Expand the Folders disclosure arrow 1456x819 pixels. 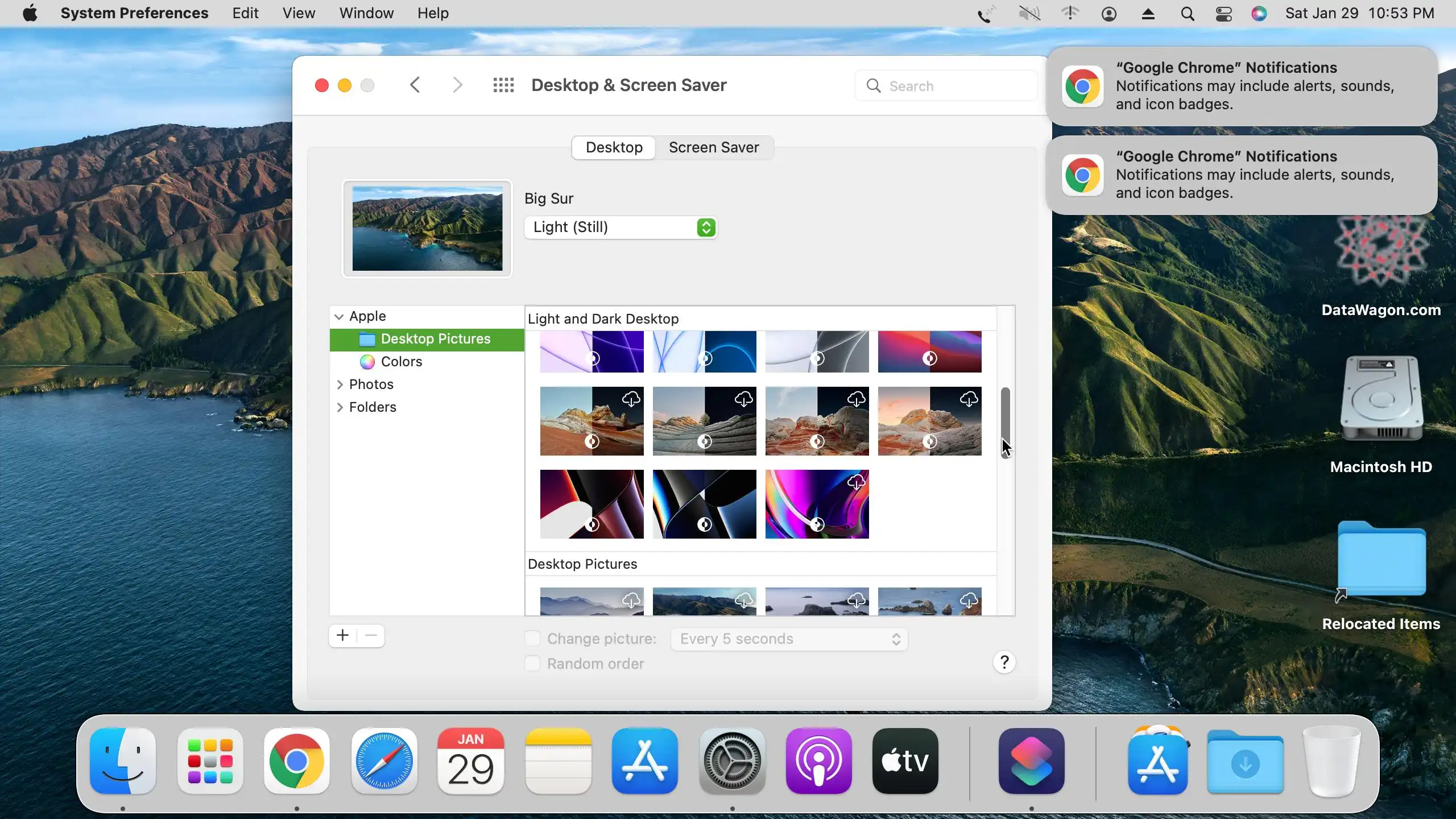pyautogui.click(x=340, y=407)
